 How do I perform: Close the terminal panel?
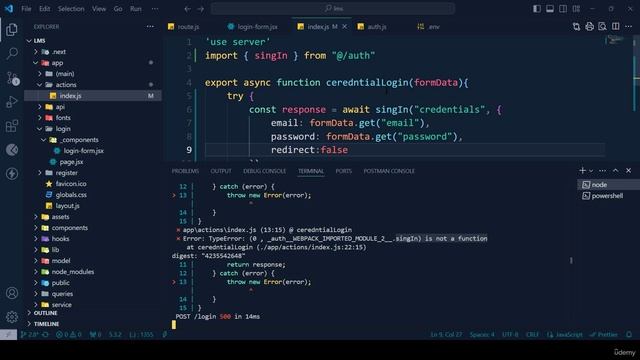click(629, 171)
